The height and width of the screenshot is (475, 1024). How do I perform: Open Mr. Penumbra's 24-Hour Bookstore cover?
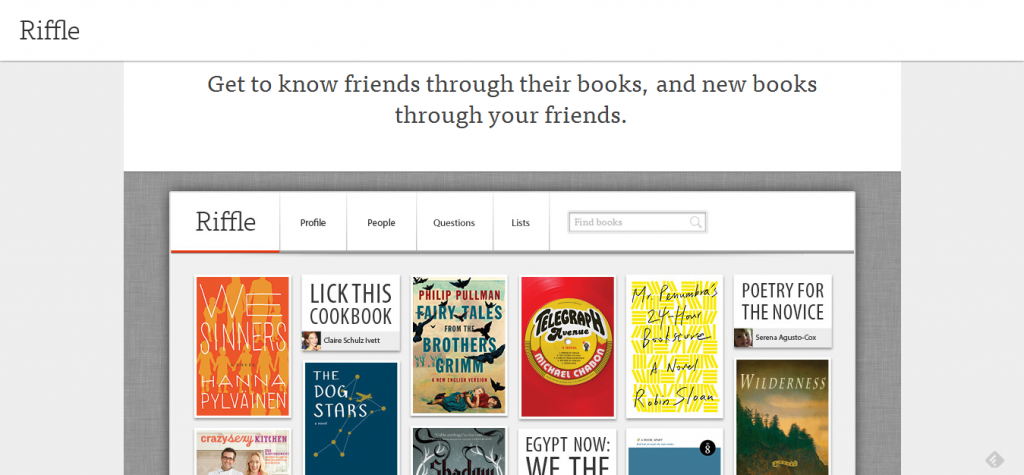[675, 346]
